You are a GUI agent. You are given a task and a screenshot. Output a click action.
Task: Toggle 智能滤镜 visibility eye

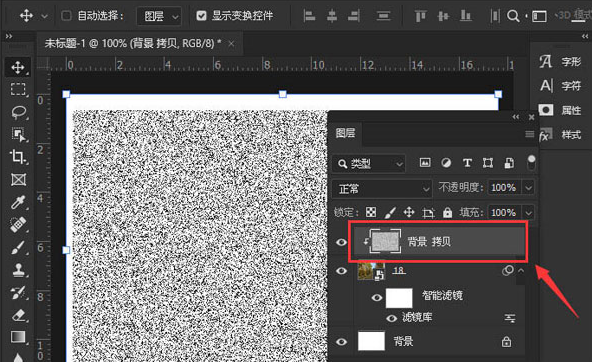pos(376,297)
